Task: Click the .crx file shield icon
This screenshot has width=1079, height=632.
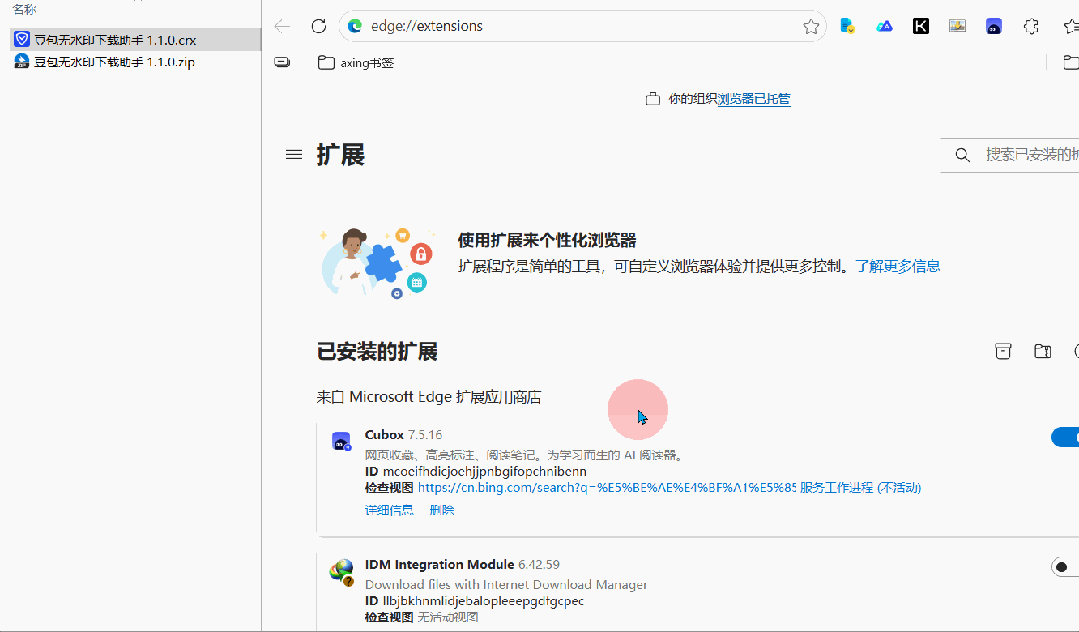Action: pyautogui.click(x=22, y=39)
